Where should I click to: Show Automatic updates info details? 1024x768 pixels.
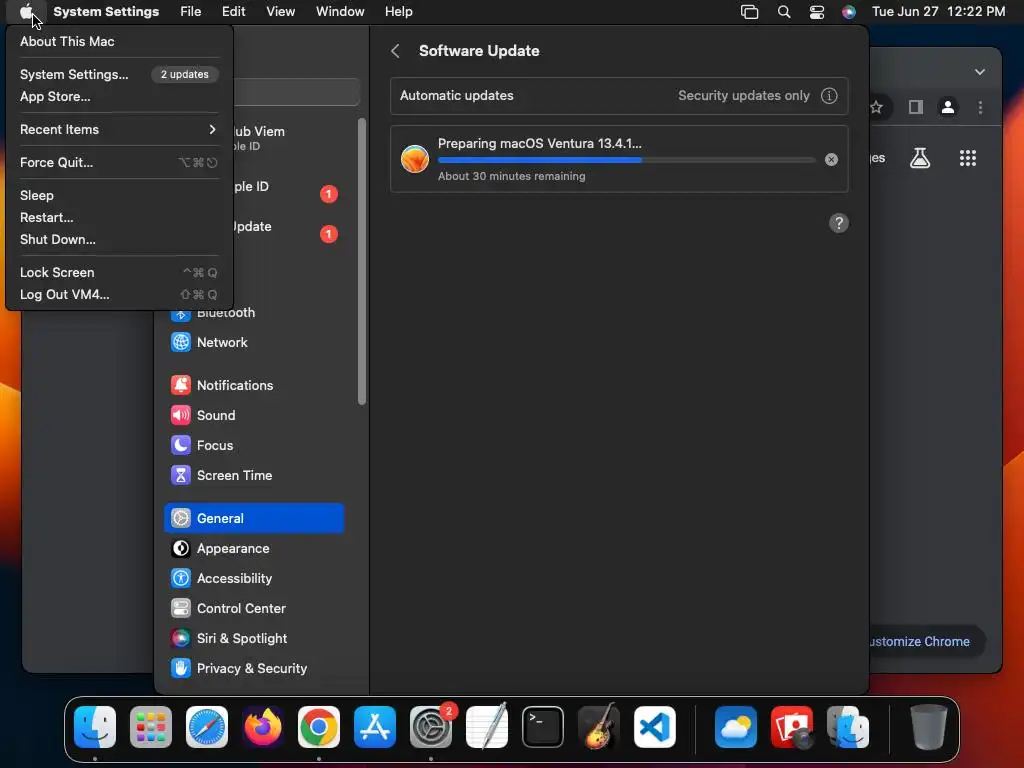(829, 96)
